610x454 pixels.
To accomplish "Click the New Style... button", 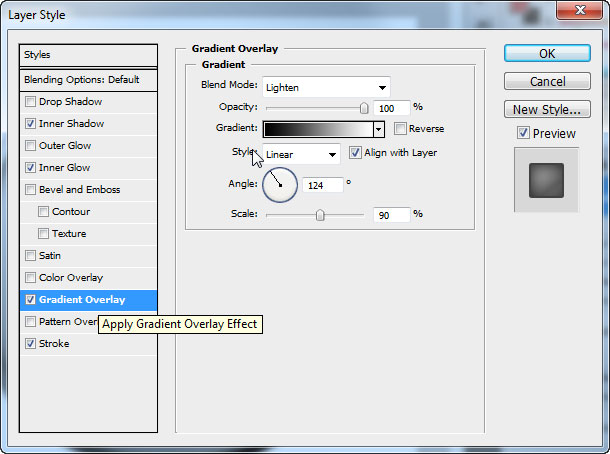I will tap(547, 110).
